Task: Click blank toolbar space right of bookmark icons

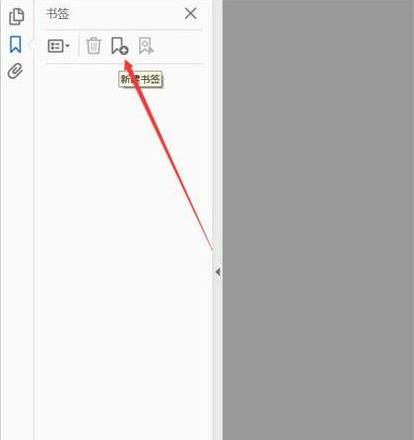Action: (180, 46)
